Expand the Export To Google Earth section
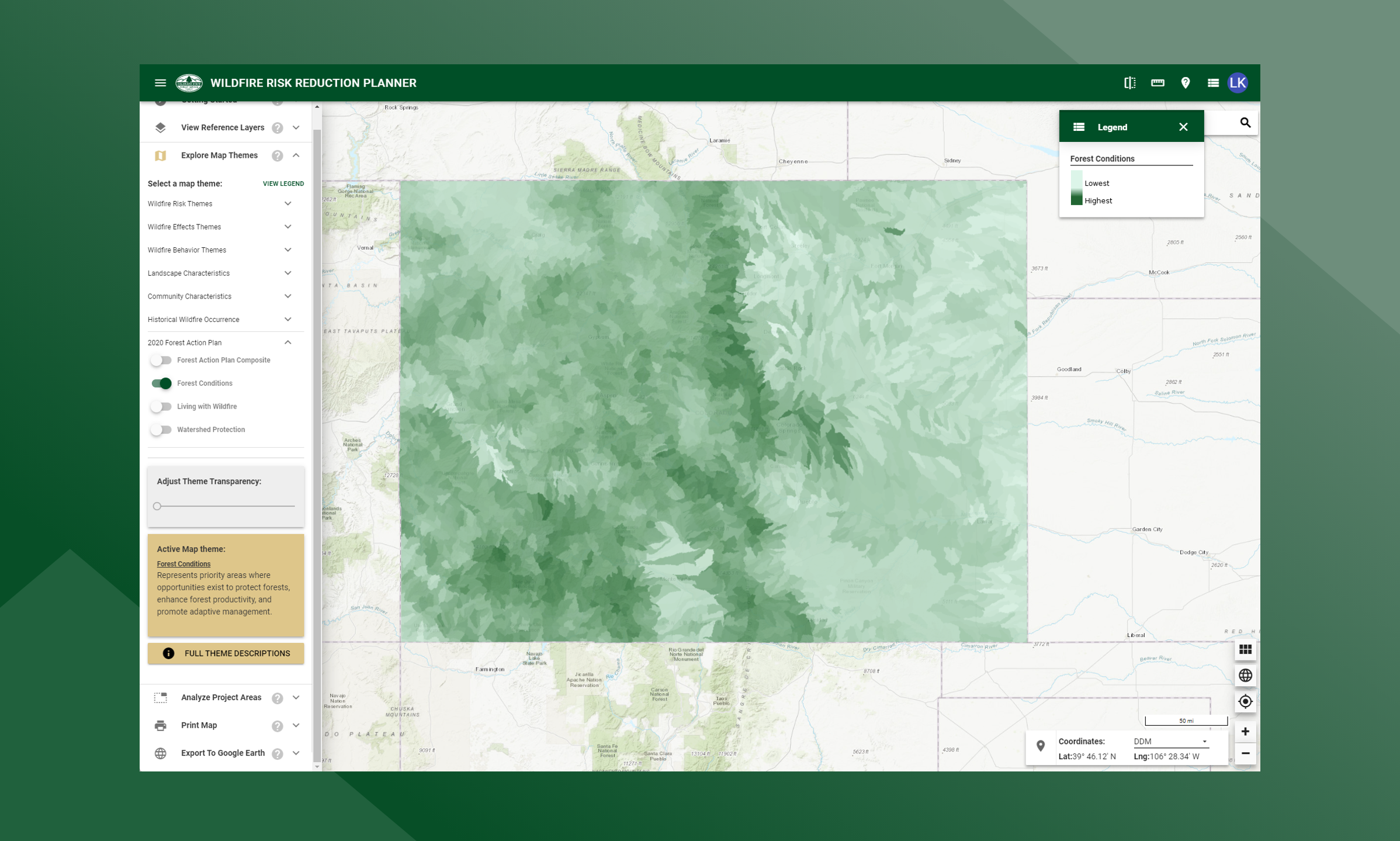The image size is (1400, 841). [296, 753]
